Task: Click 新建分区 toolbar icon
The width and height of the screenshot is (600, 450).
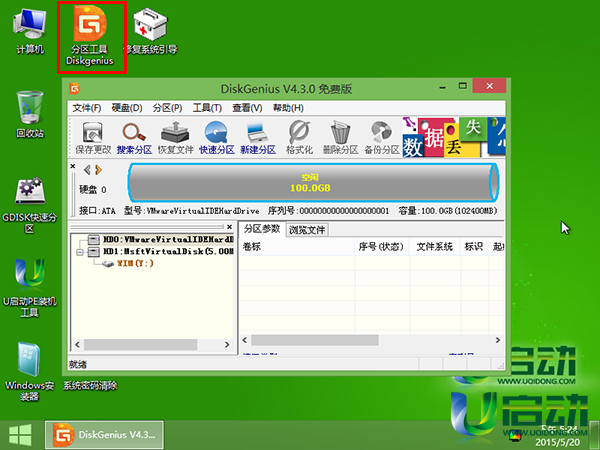Action: point(258,138)
